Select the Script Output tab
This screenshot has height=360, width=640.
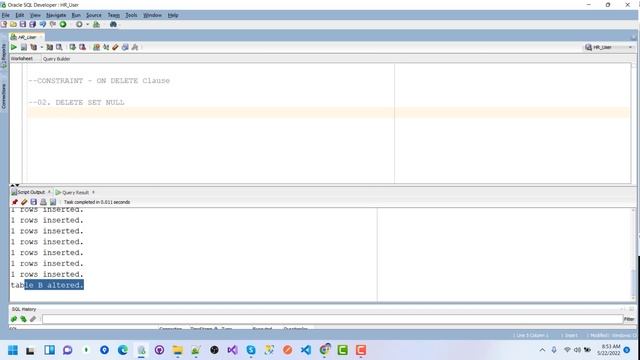point(31,192)
